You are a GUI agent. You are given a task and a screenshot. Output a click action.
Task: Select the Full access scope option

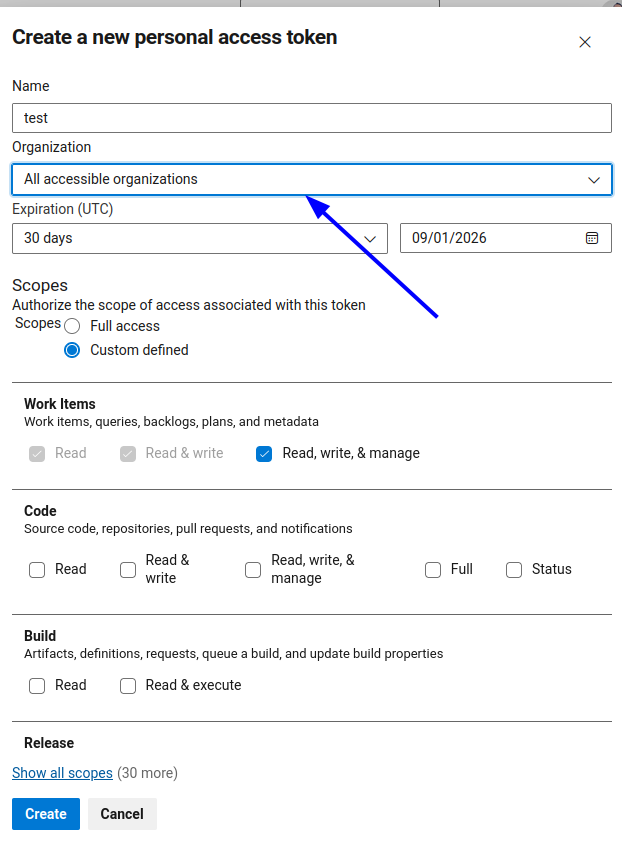(72, 326)
